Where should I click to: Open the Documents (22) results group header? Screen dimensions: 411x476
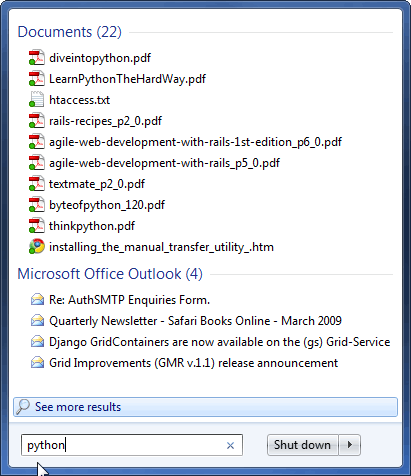click(69, 32)
